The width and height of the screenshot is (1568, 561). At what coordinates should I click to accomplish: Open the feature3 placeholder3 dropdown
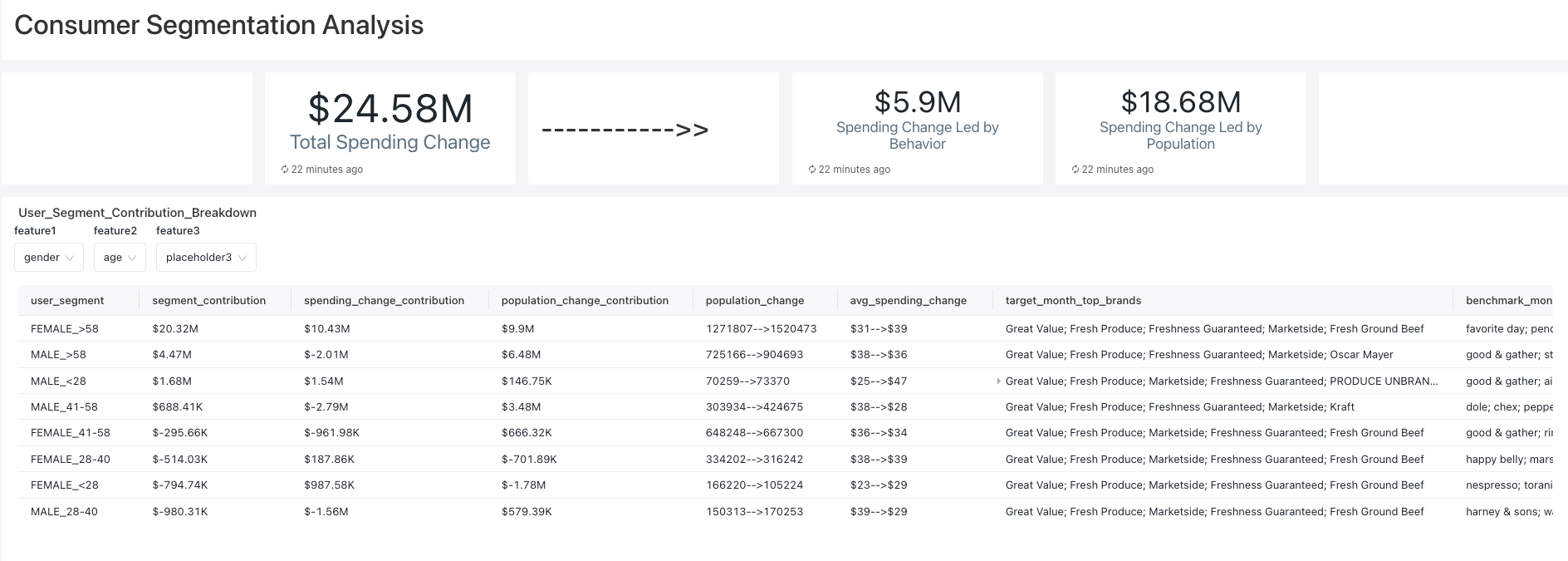click(x=206, y=258)
